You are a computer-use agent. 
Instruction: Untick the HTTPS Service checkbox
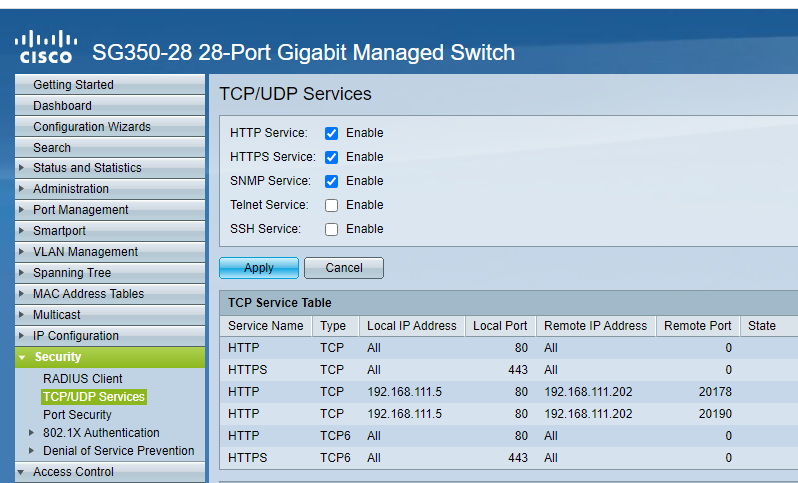tap(331, 157)
